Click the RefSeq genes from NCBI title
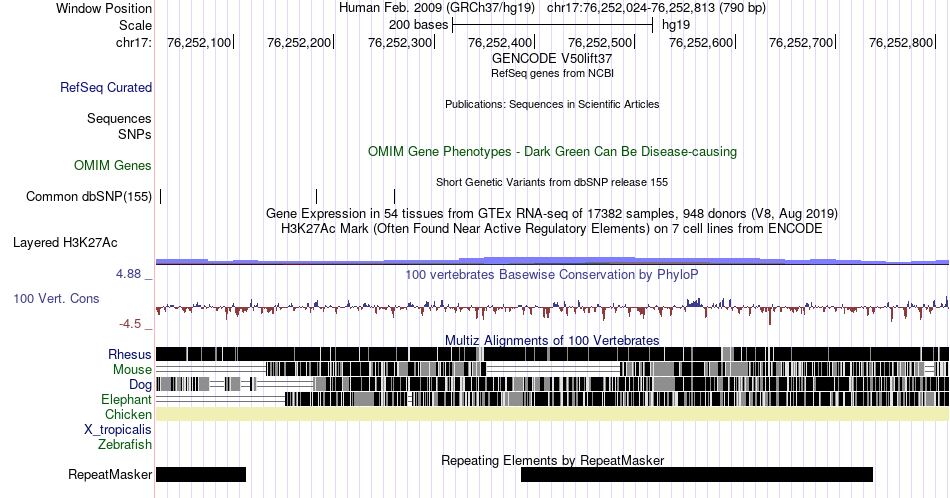This screenshot has height=498, width=950. [552, 73]
